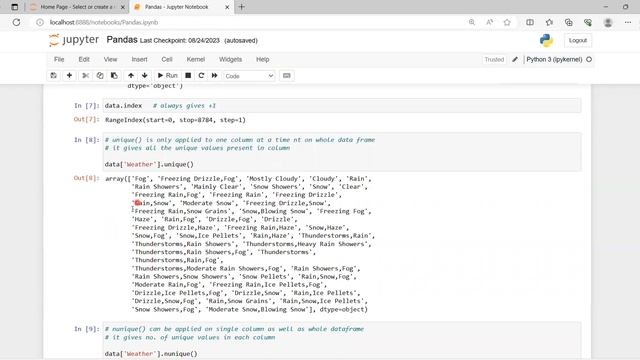Click the pencil edit mode icon

click(x=515, y=60)
